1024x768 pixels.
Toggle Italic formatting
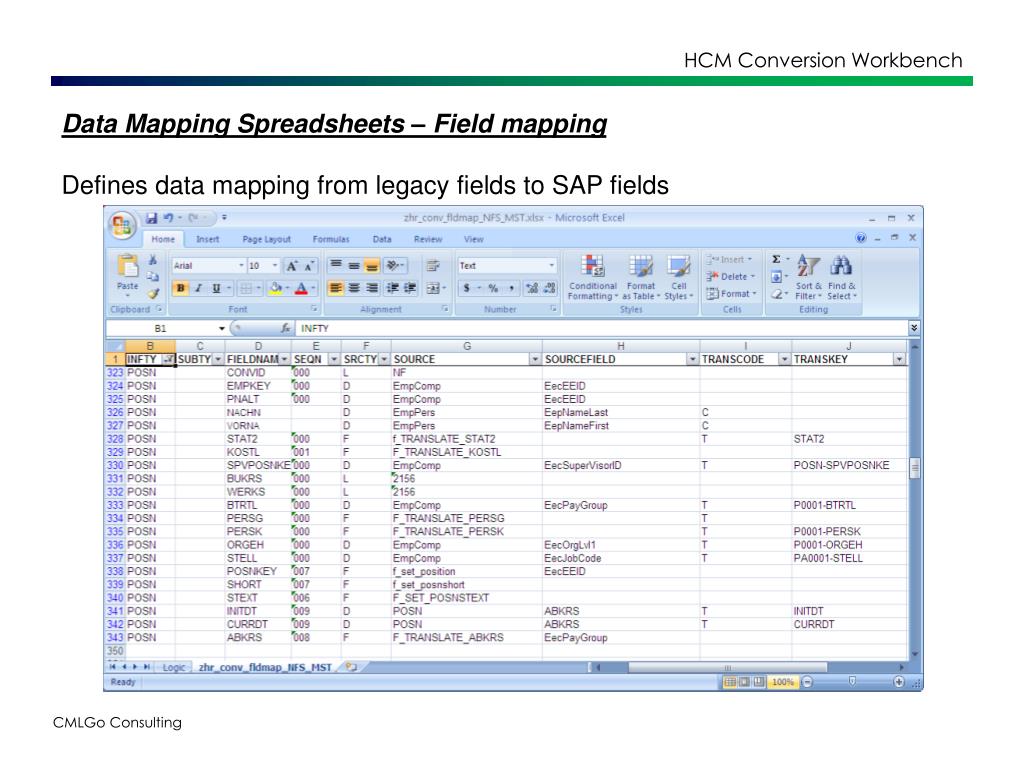pos(198,288)
